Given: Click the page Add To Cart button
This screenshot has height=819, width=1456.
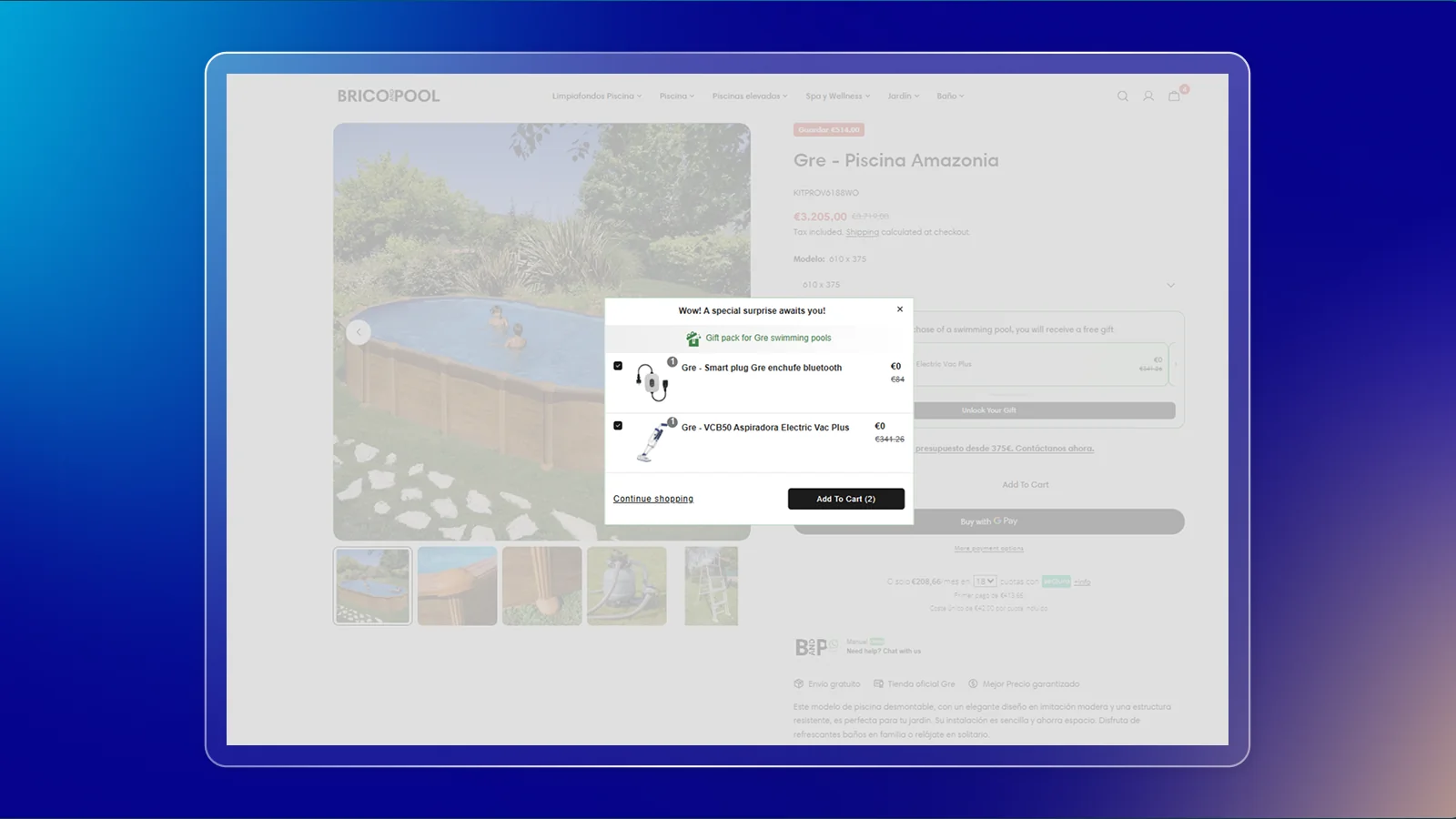Looking at the screenshot, I should click(x=1026, y=485).
